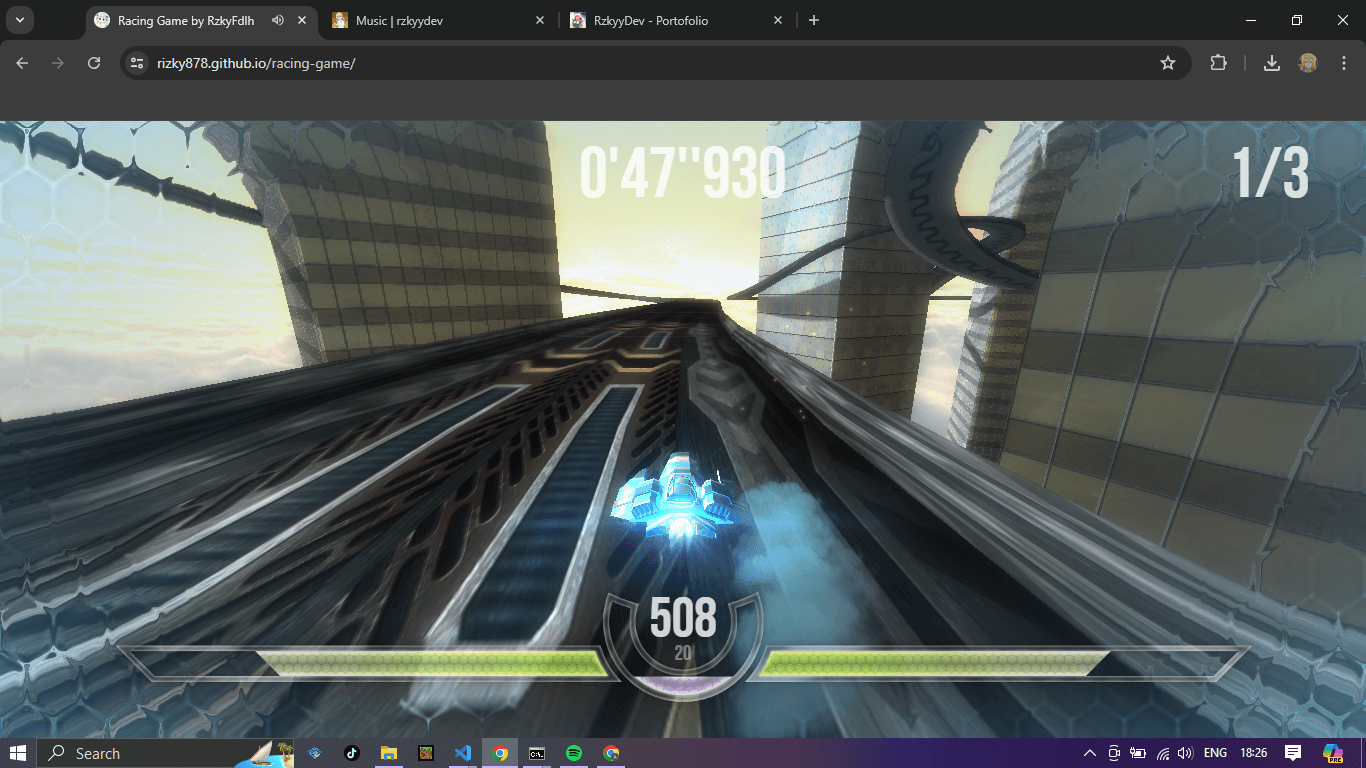Open the Copilot preview icon
The width and height of the screenshot is (1366, 768).
tap(1332, 753)
